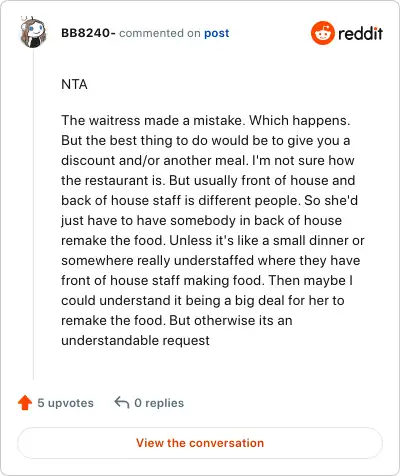Open the "0 replies" label
Viewport: 400px width, 476px height.
click(159, 403)
